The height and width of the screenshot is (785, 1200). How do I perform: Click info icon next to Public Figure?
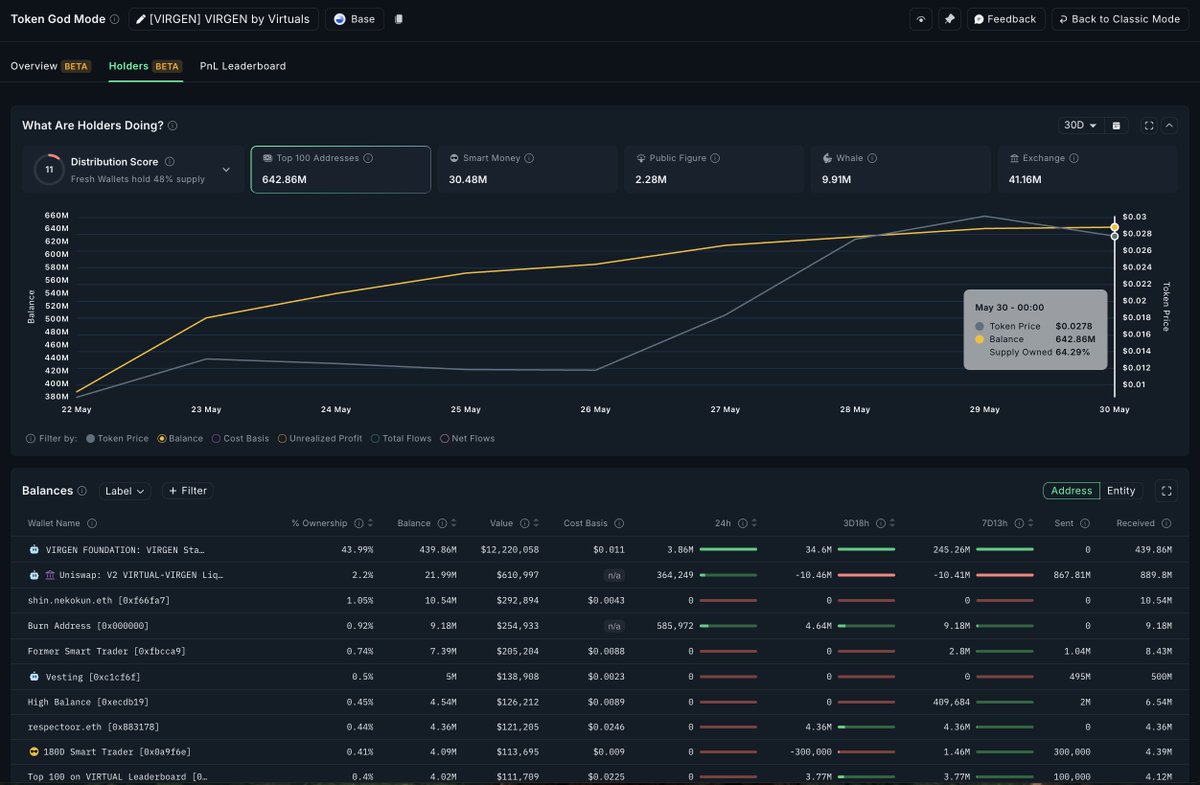click(715, 158)
